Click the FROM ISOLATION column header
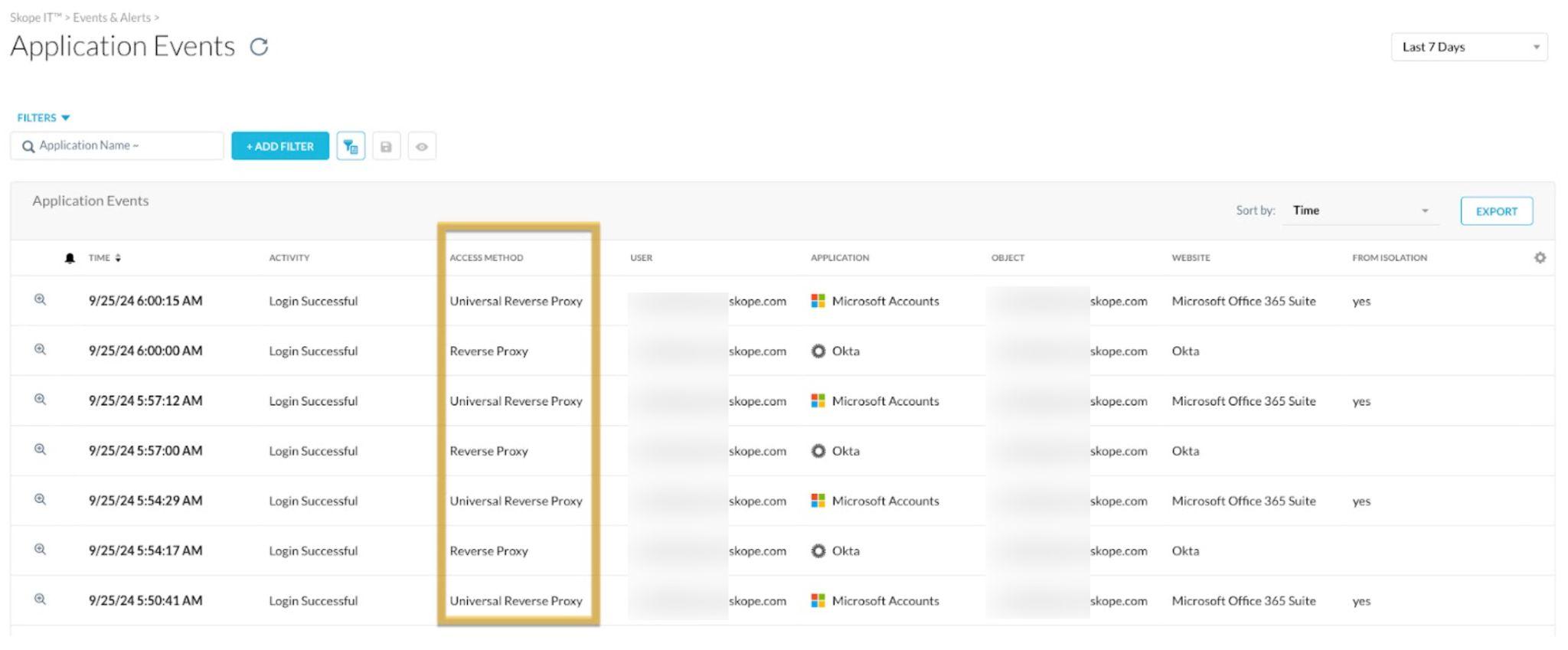Image resolution: width=1568 pixels, height=650 pixels. click(1390, 258)
